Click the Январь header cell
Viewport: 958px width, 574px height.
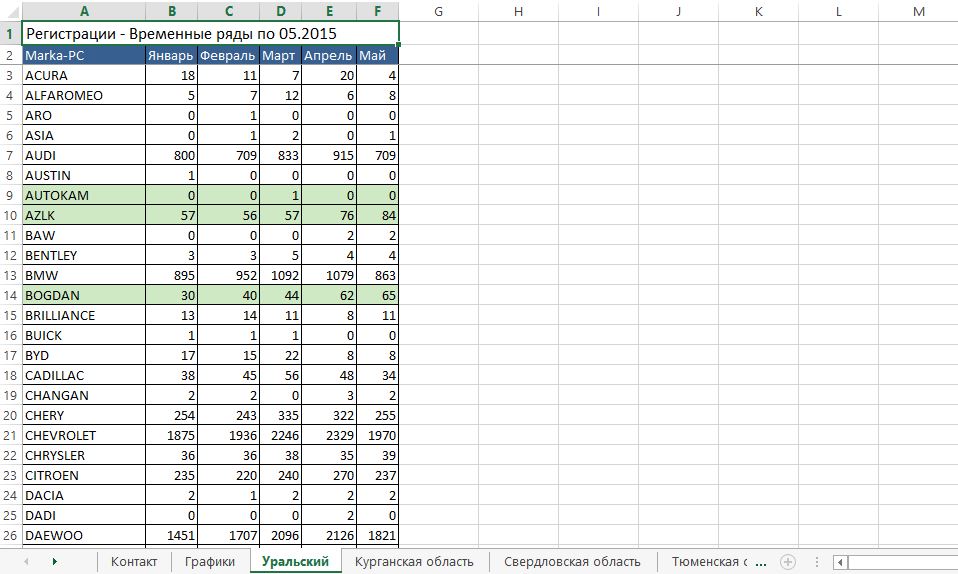point(172,55)
